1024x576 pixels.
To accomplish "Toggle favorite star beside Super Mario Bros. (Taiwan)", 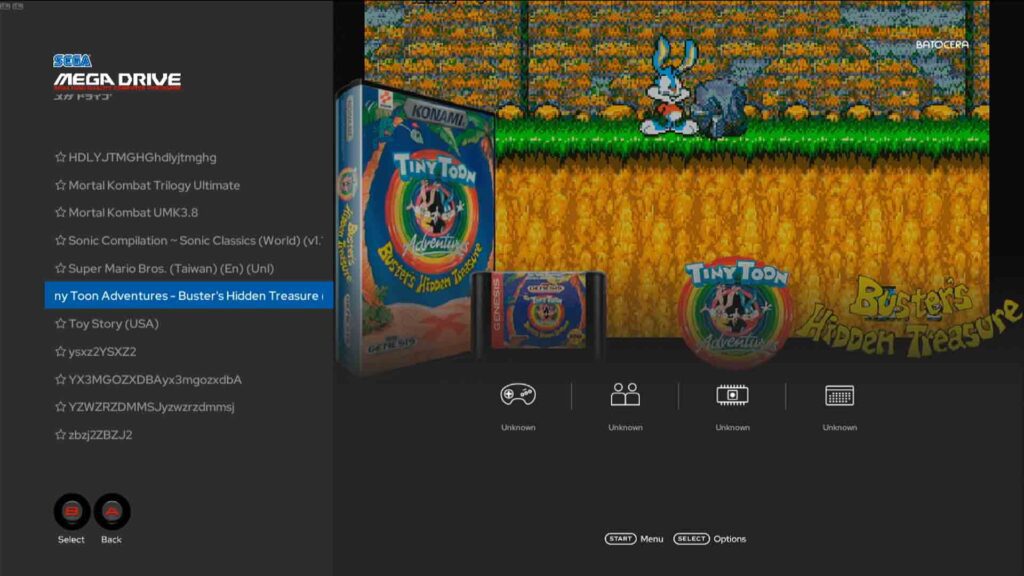I will (61, 268).
